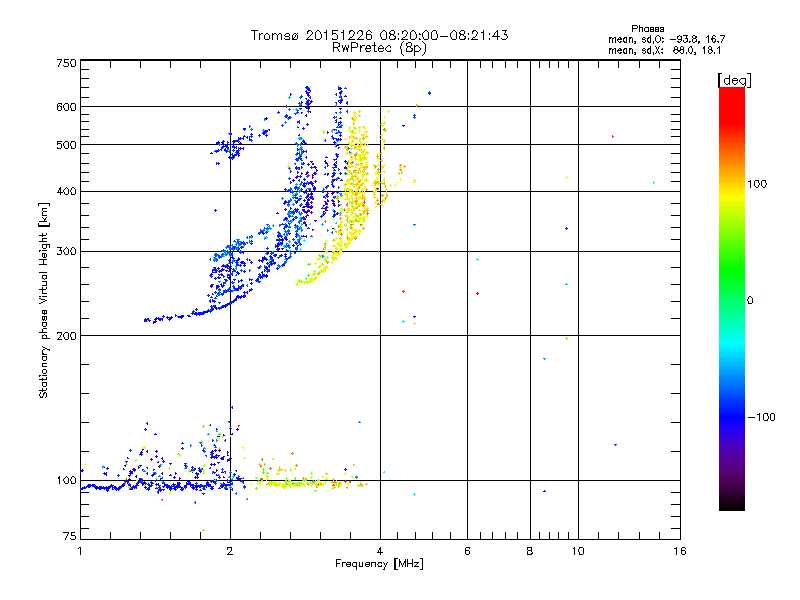Screen dimensions: 800x600
Task: Select the 'mean, sd,X: 88.0, 18.1' line
Action: tap(664, 50)
